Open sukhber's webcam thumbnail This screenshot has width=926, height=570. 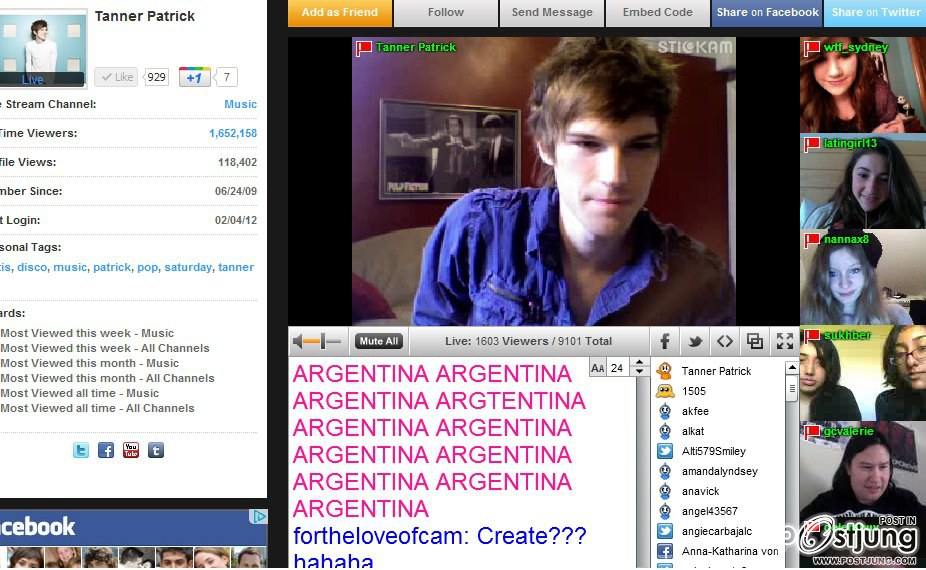(863, 373)
